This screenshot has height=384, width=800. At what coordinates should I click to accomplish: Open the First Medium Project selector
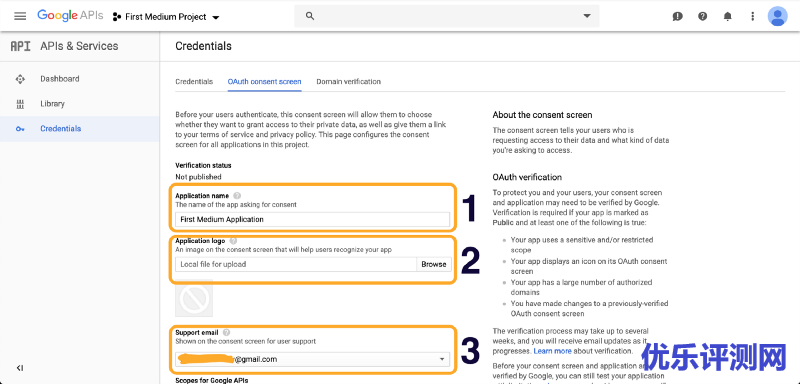tap(166, 17)
